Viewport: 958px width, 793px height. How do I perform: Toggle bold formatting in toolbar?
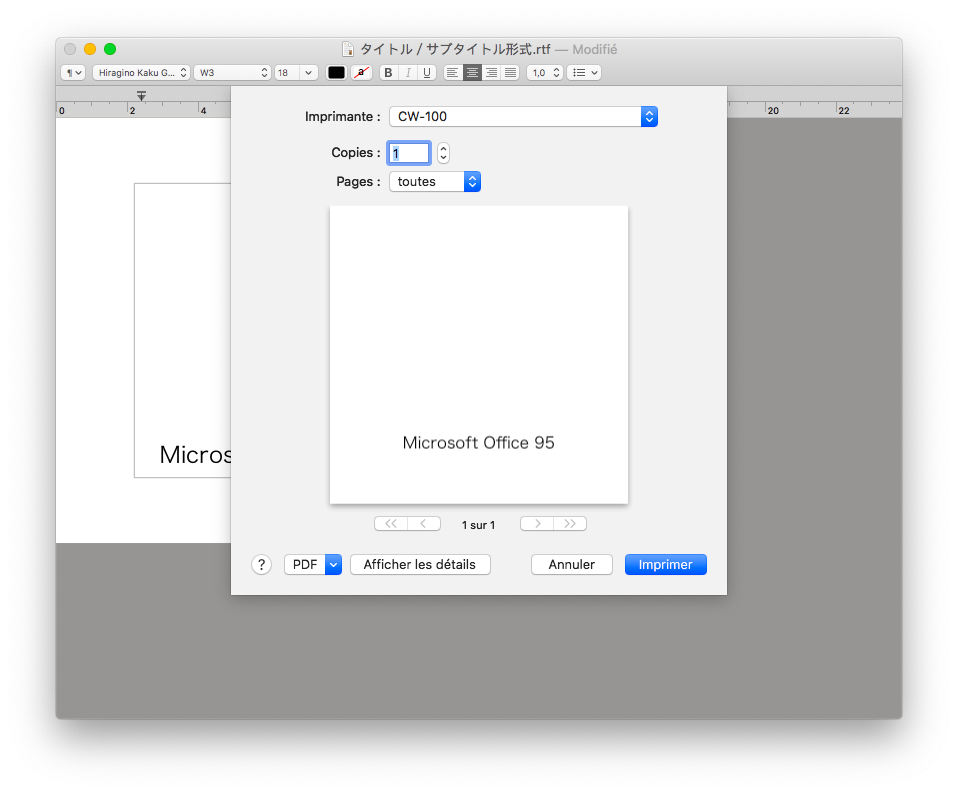tap(389, 73)
